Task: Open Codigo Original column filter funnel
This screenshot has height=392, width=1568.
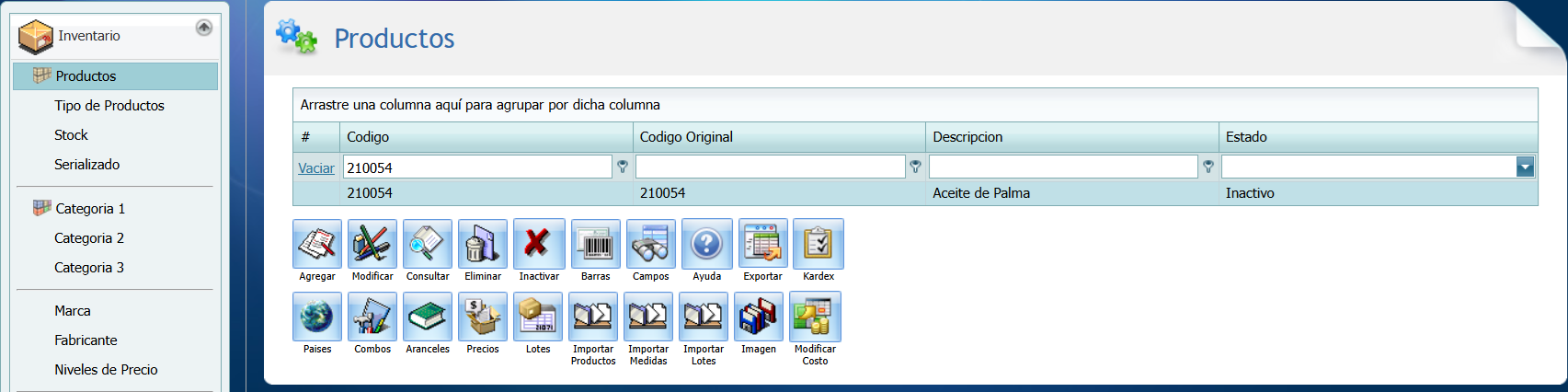Action: (915, 167)
